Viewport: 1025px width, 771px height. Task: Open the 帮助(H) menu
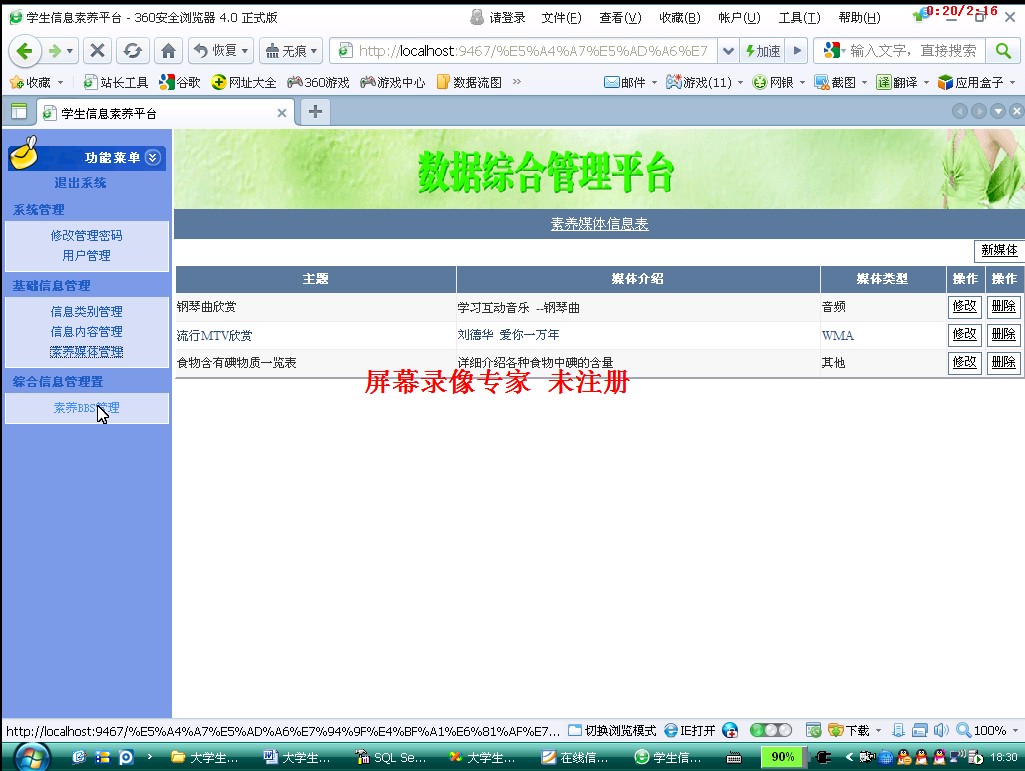(859, 18)
